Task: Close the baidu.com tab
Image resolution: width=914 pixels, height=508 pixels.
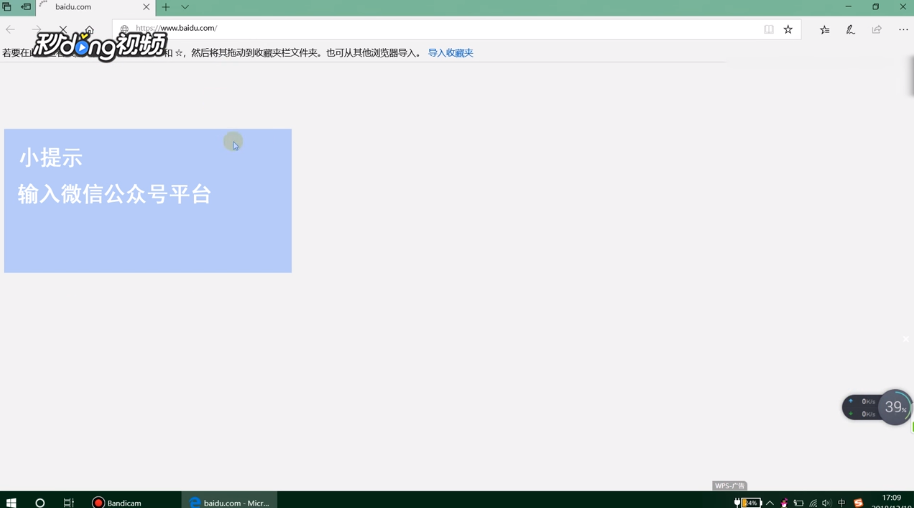Action: (146, 7)
